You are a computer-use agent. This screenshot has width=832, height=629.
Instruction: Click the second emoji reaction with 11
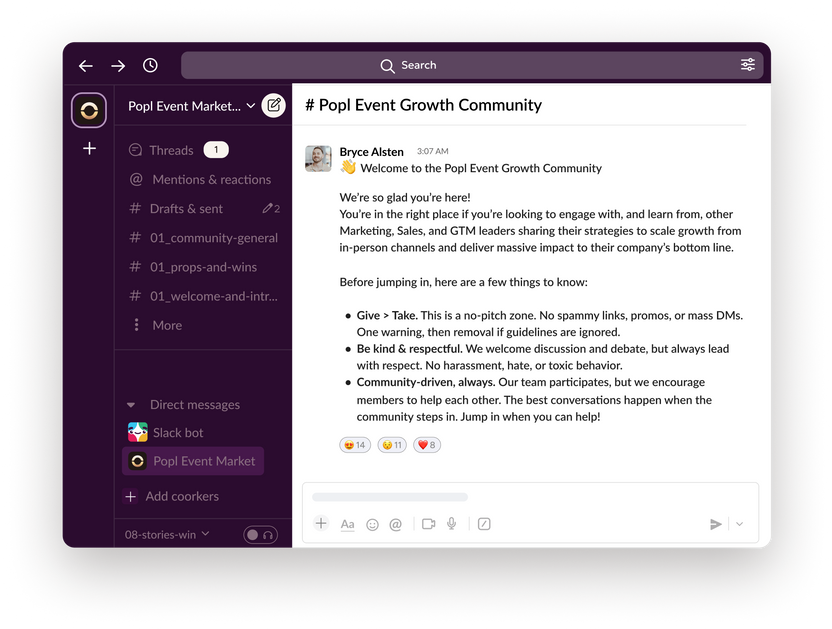[x=392, y=445]
